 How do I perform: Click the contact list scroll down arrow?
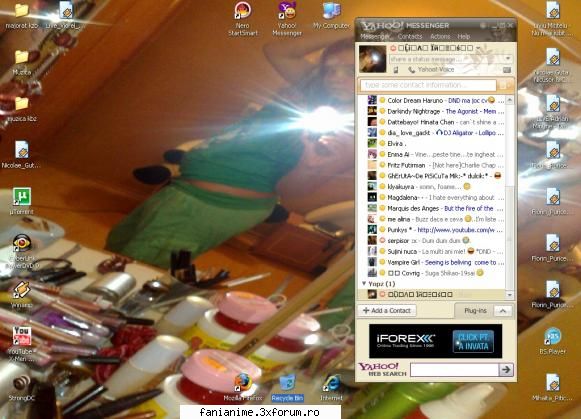click(x=510, y=295)
